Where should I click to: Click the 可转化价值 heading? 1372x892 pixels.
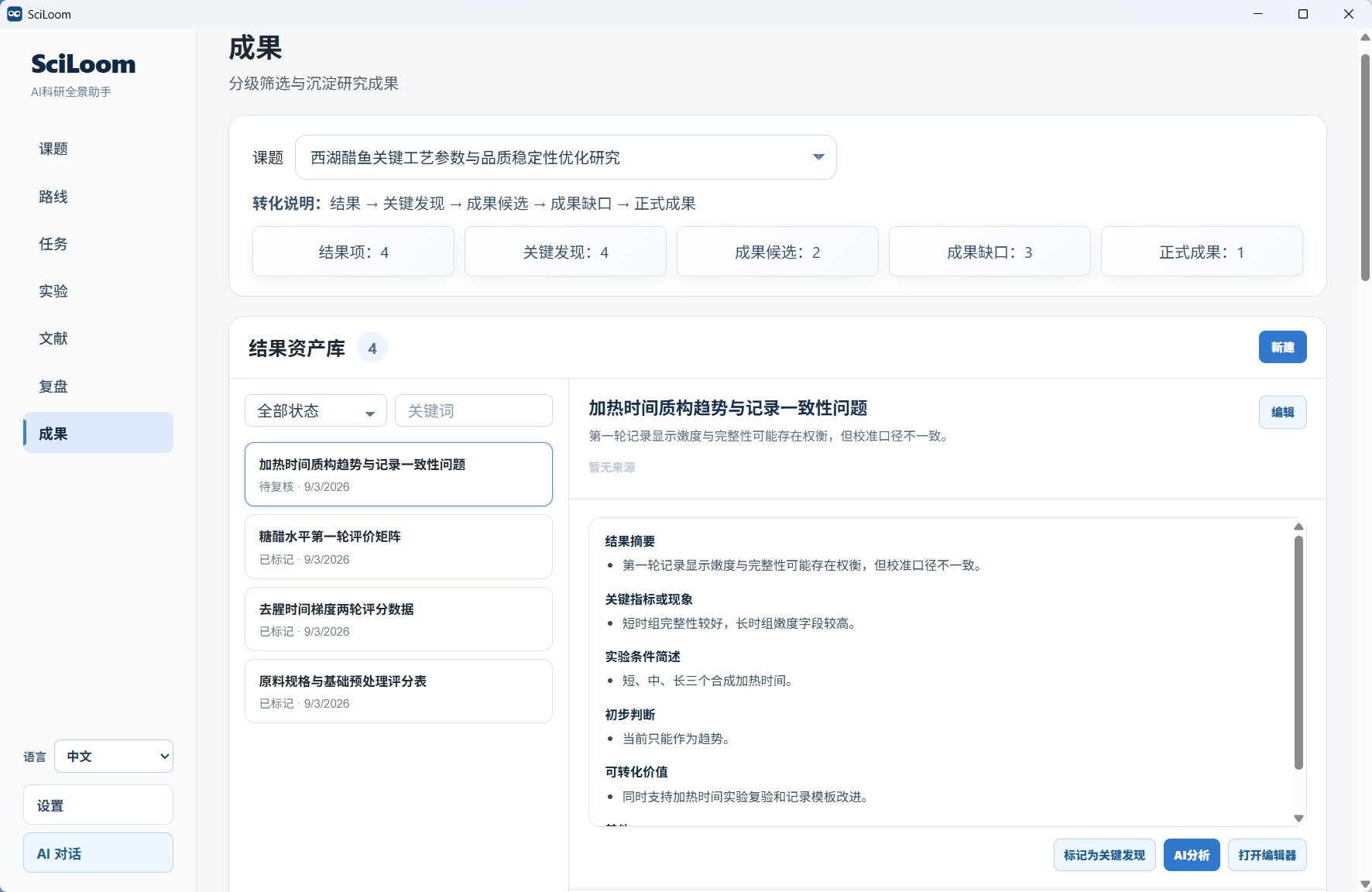coord(636,772)
